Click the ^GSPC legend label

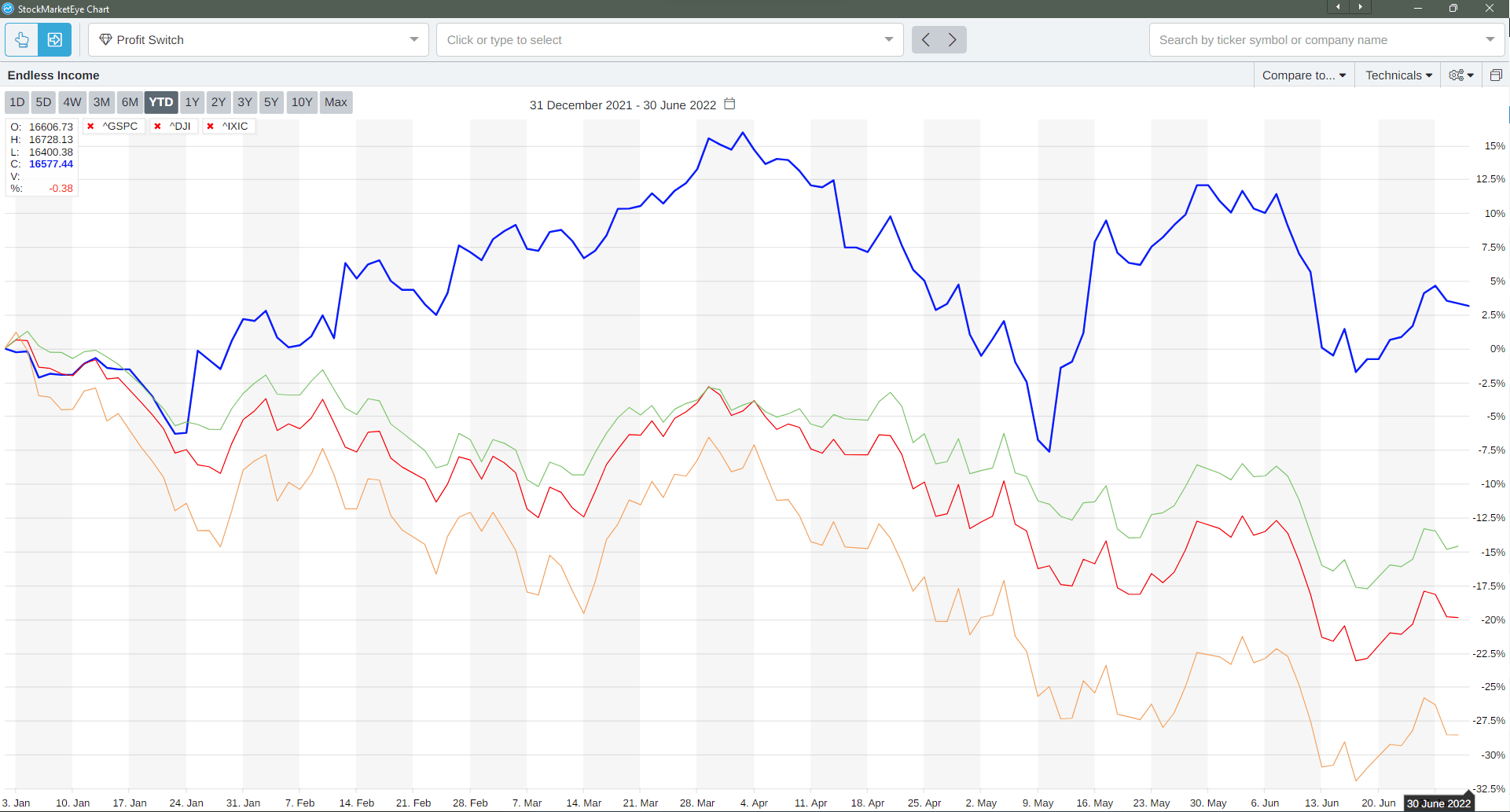pos(120,127)
